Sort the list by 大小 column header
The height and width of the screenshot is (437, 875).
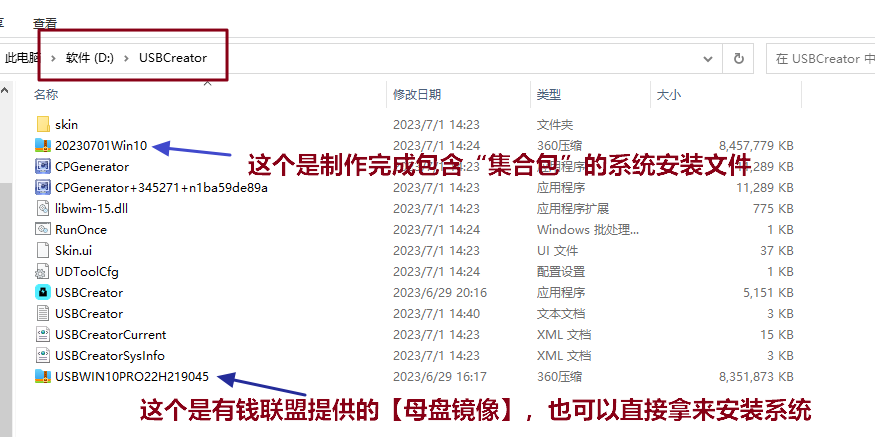coord(668,94)
